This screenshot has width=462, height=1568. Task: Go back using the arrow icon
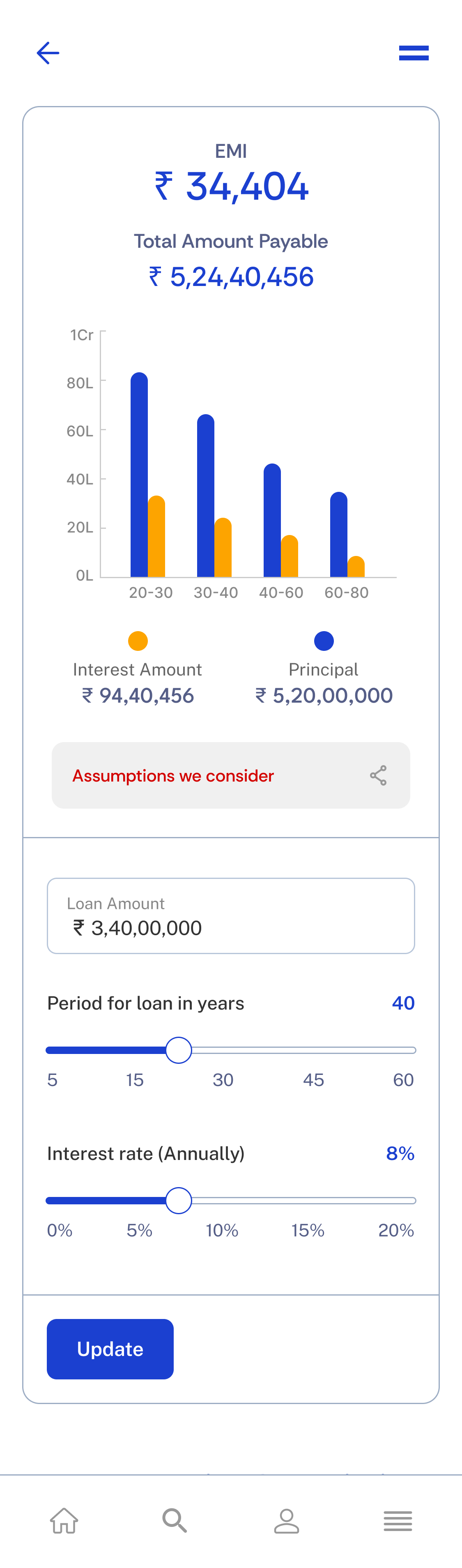[48, 53]
